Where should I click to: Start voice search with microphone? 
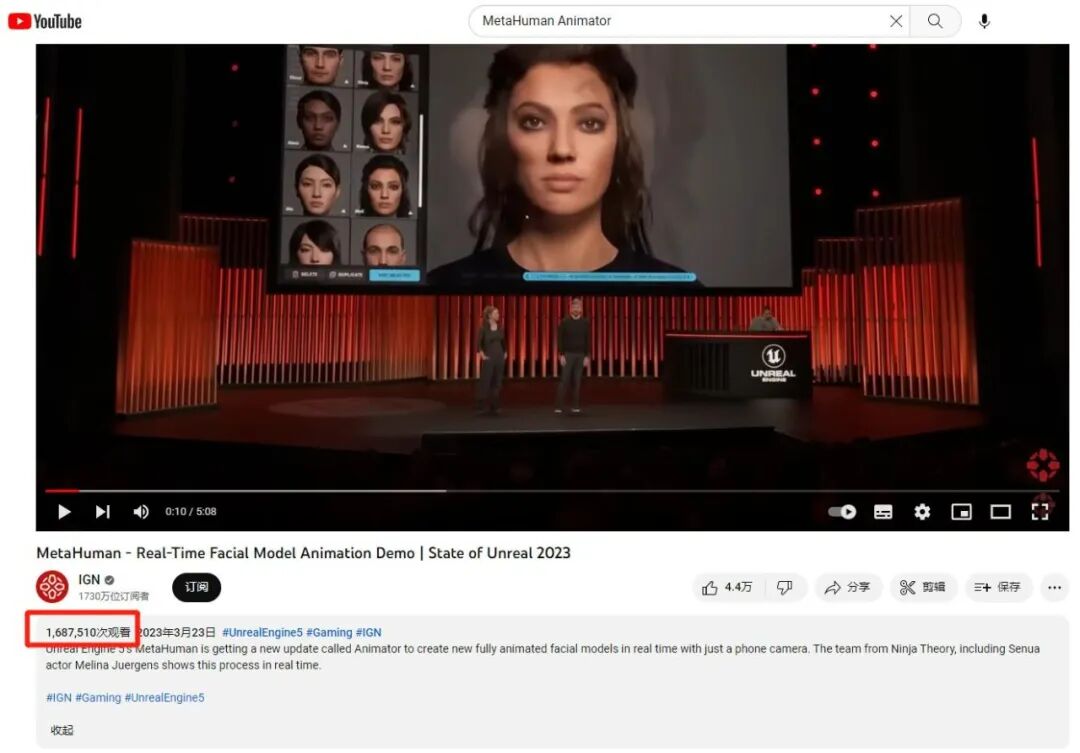[x=984, y=21]
